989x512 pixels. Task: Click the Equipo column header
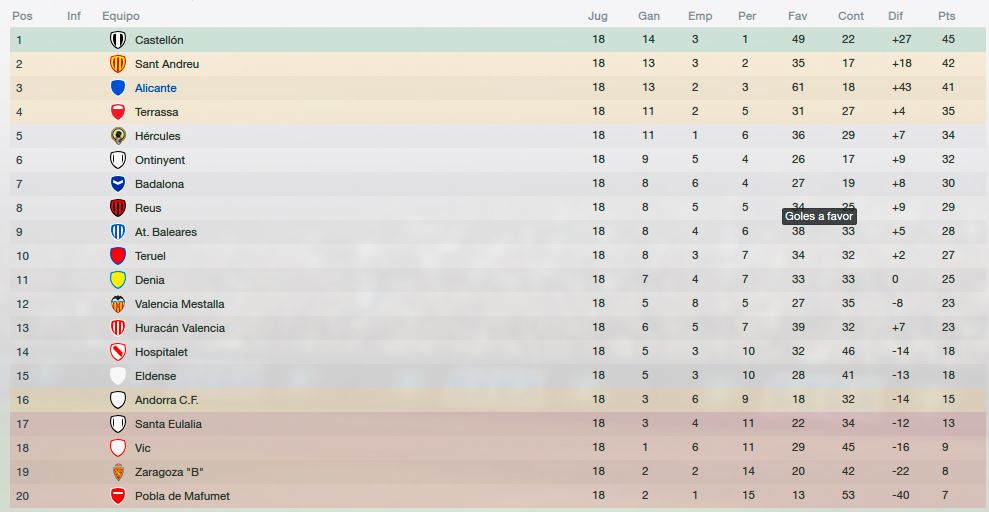[121, 16]
